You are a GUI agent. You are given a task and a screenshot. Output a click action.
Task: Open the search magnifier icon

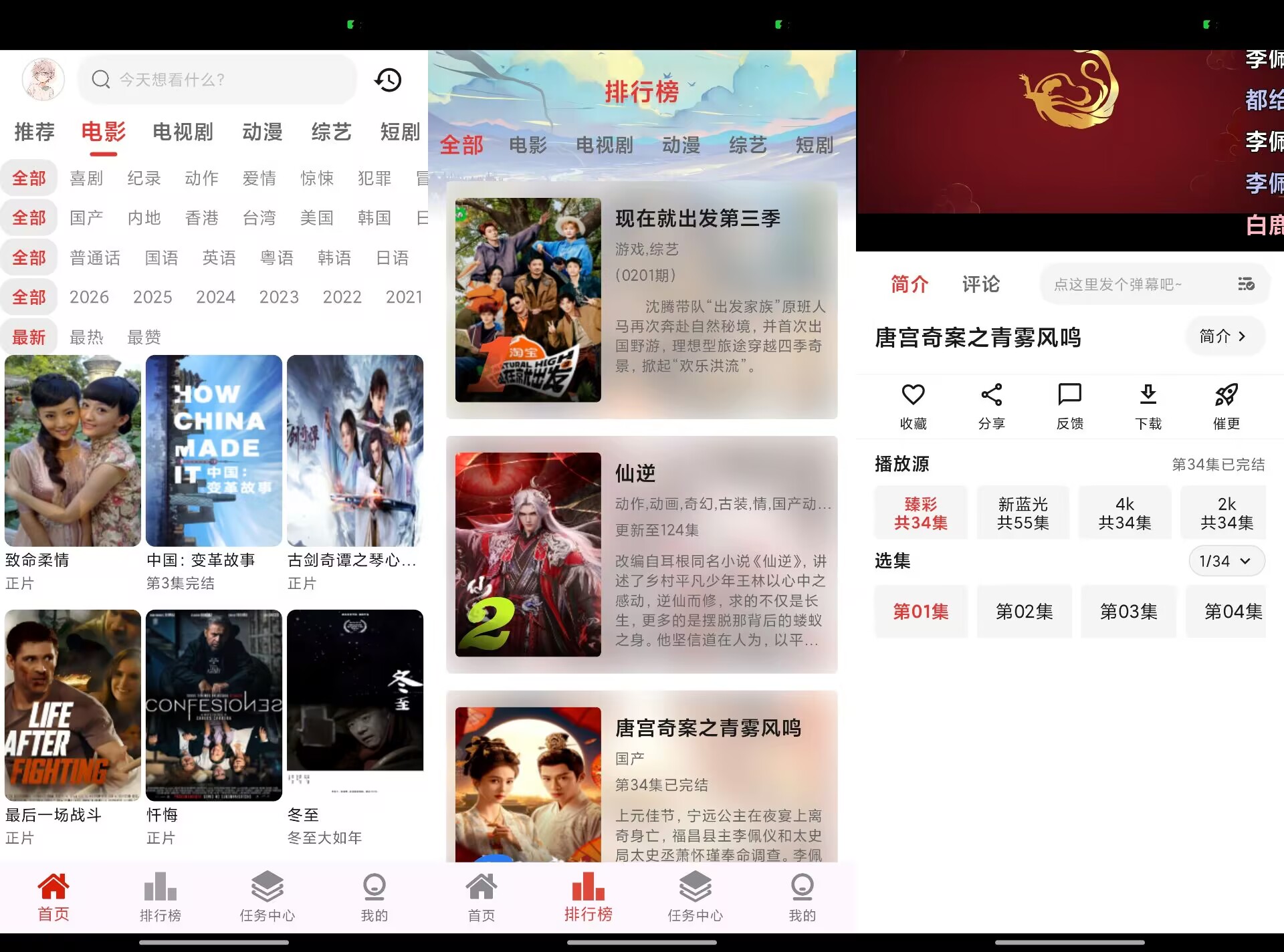[x=100, y=80]
